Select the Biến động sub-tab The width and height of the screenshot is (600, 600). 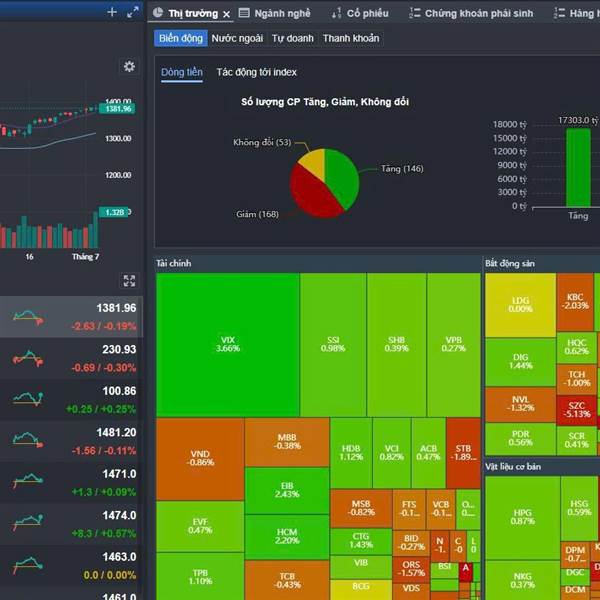tap(181, 38)
